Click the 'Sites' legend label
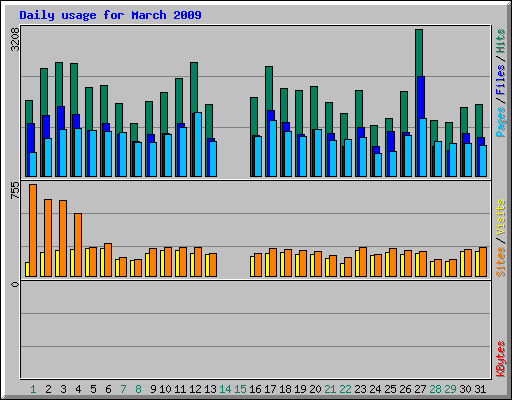 pos(500,262)
